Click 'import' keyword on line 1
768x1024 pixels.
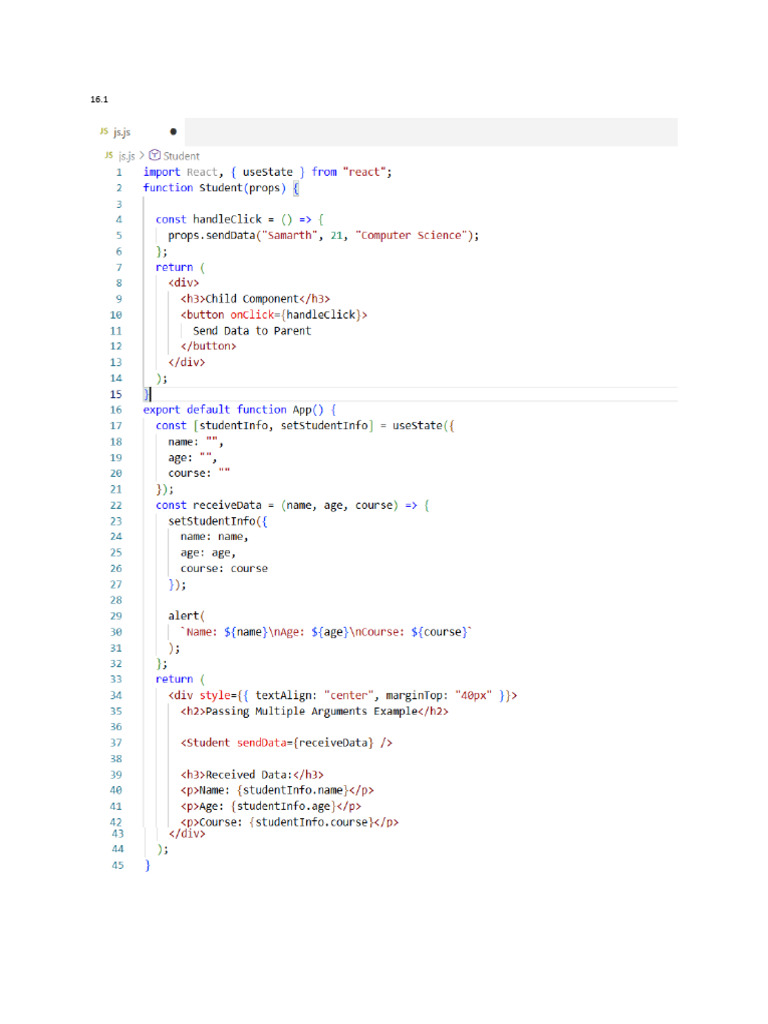(161, 172)
